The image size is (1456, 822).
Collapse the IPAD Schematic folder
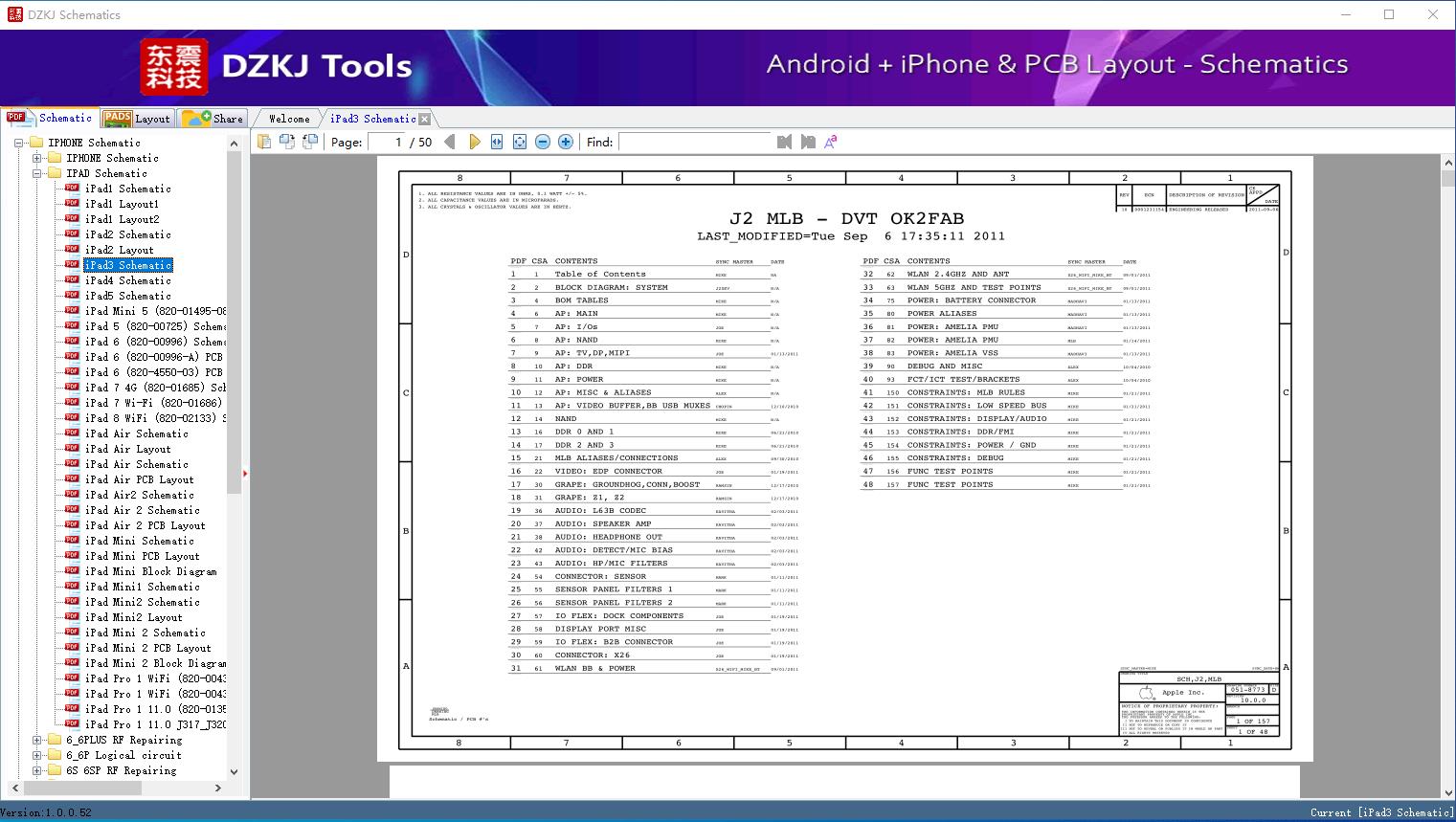[37, 173]
